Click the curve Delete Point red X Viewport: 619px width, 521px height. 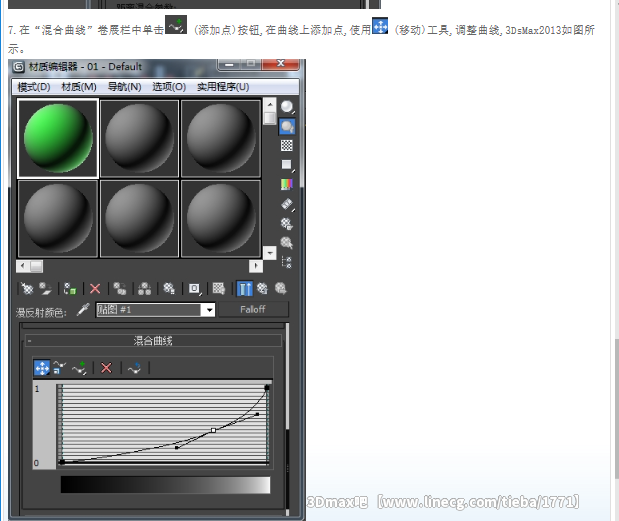(106, 368)
